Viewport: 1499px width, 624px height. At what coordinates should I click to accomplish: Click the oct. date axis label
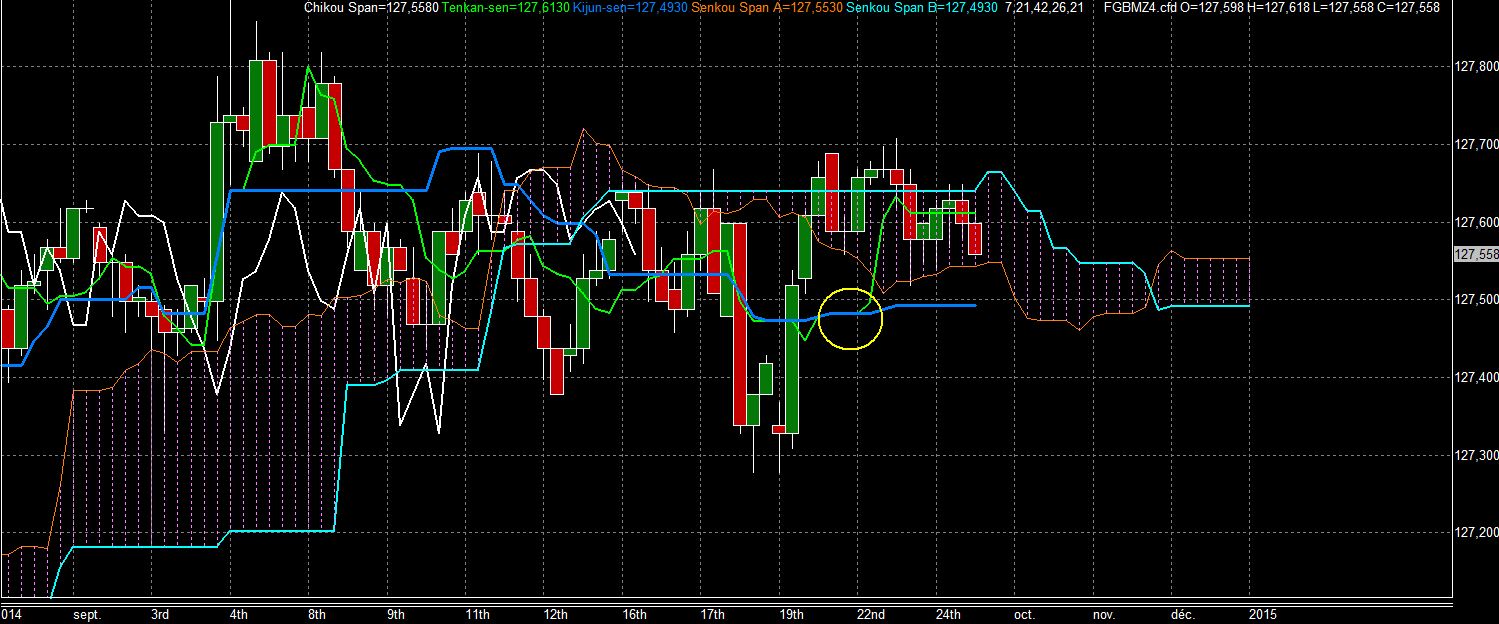1024,613
